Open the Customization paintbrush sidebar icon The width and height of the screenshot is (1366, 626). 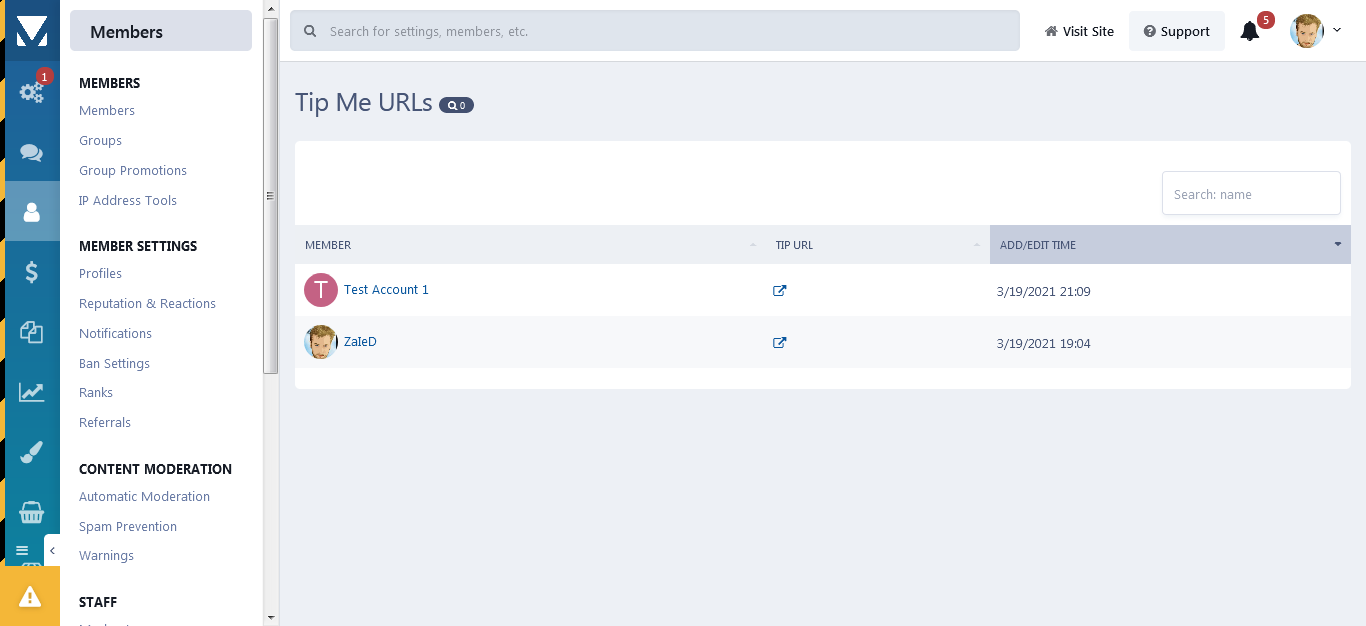(x=32, y=452)
